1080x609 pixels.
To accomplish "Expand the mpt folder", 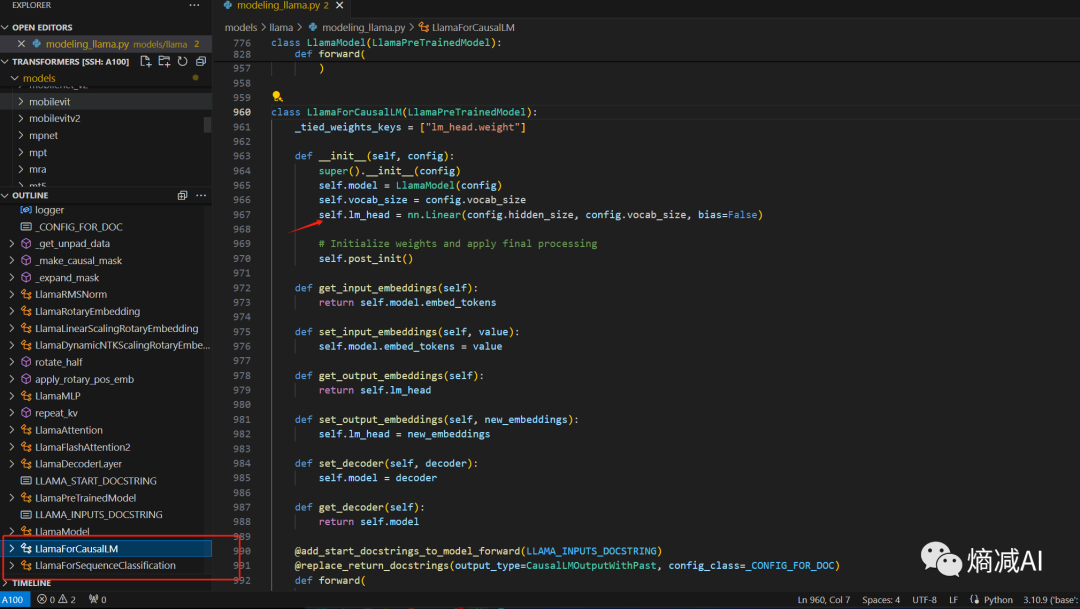I will 21,152.
